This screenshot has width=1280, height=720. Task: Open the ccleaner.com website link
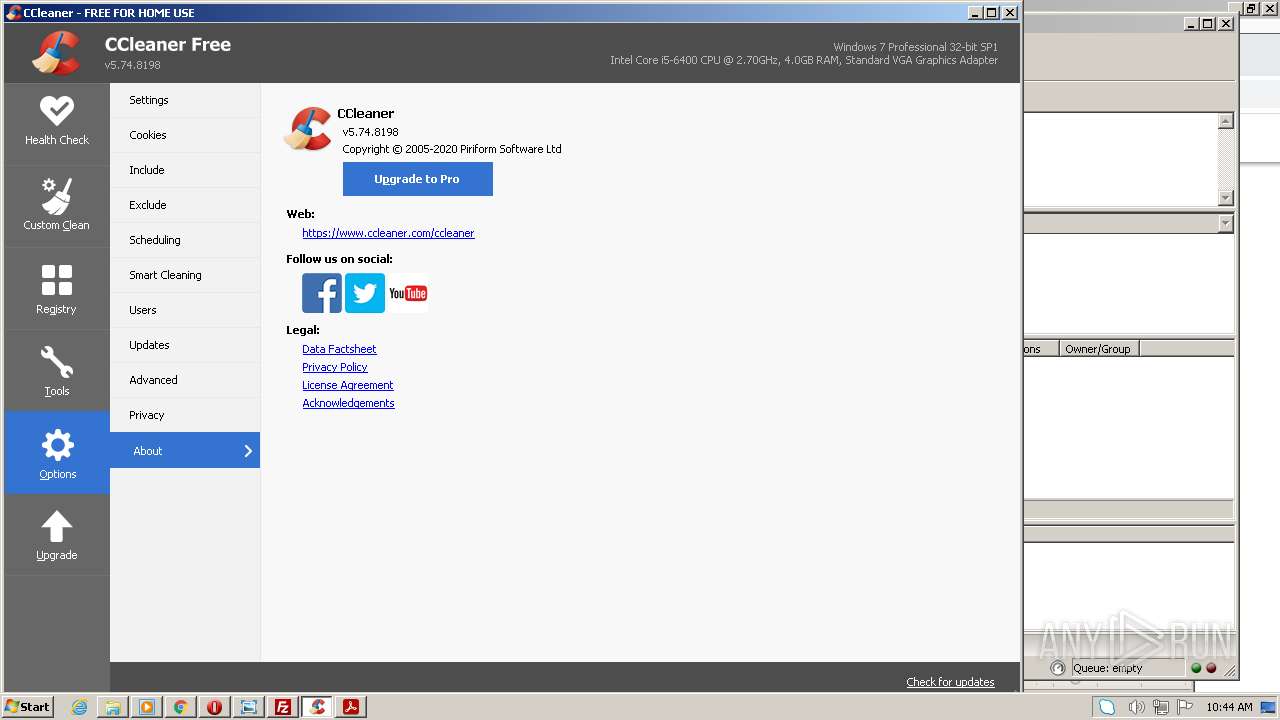pyautogui.click(x=388, y=233)
